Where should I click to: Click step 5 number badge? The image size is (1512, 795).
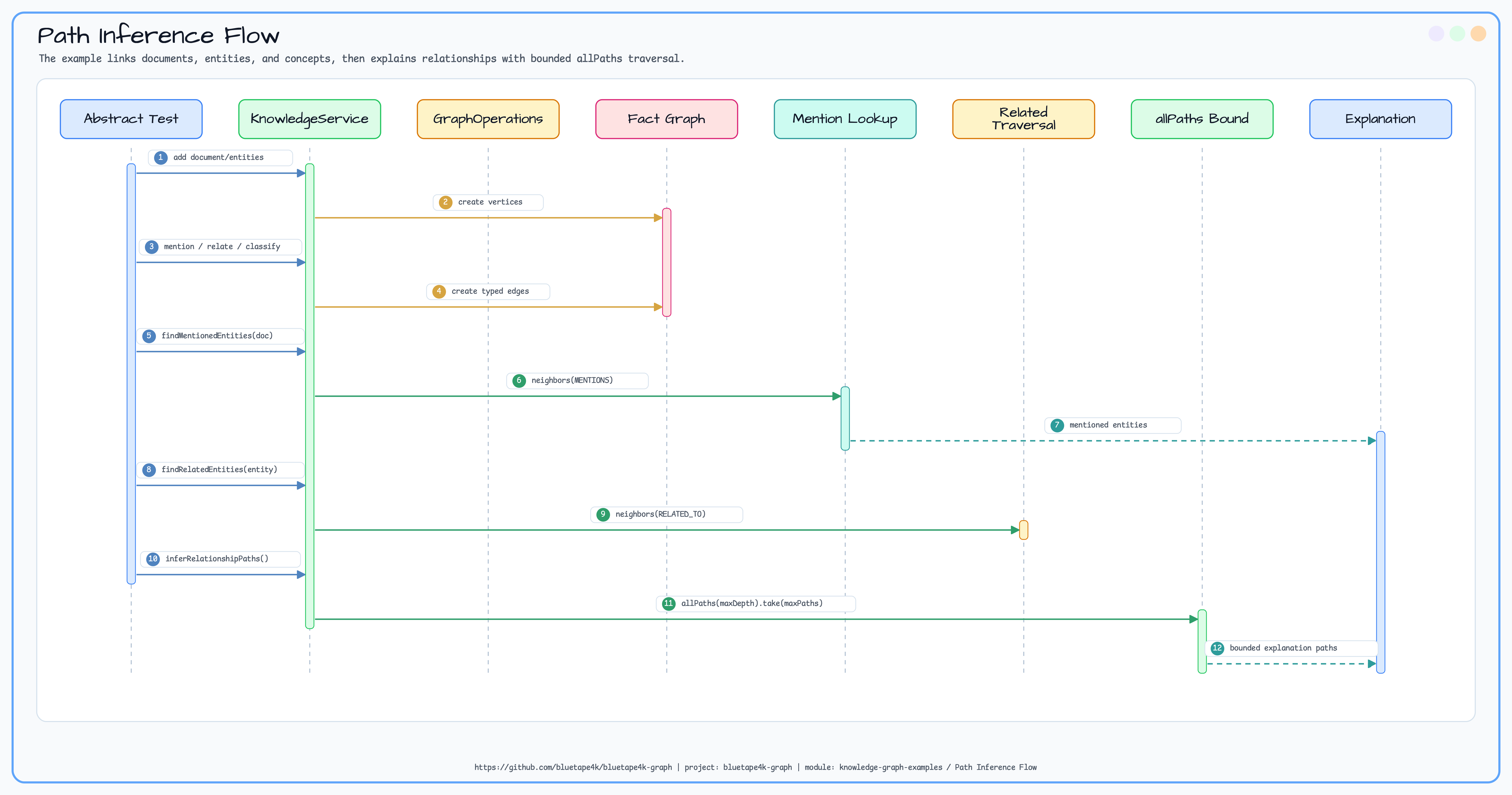click(x=149, y=336)
